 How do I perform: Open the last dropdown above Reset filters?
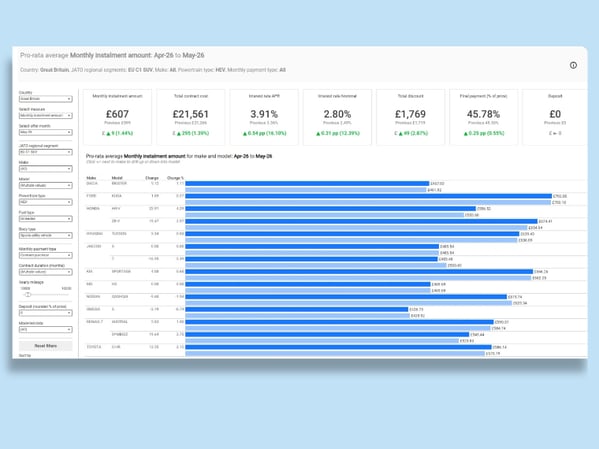45,329
